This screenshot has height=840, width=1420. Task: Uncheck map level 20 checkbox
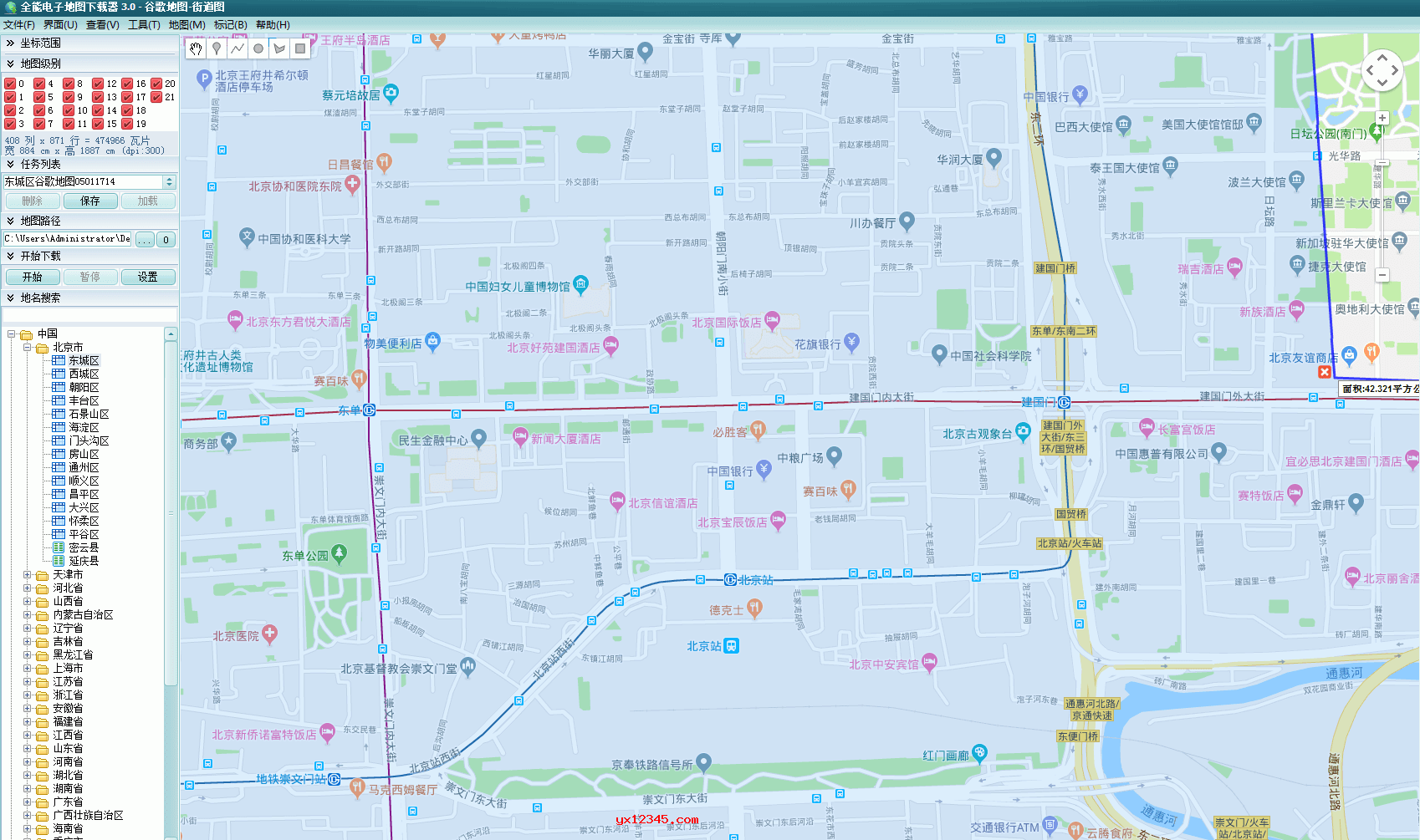(x=156, y=84)
